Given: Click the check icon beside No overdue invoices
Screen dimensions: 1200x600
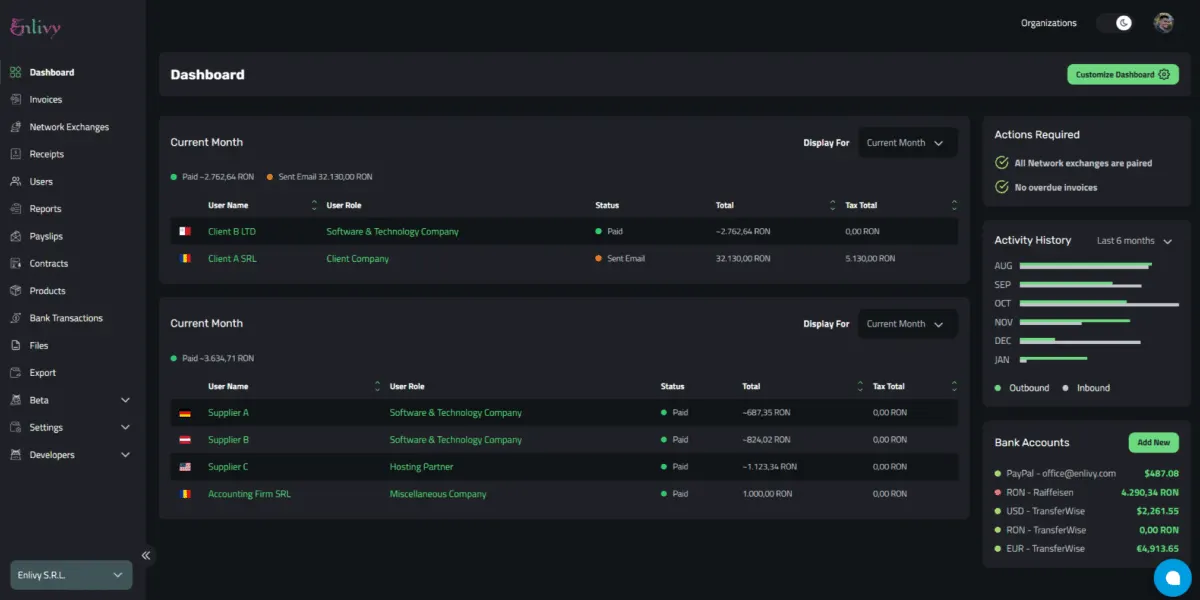Looking at the screenshot, I should point(1001,187).
